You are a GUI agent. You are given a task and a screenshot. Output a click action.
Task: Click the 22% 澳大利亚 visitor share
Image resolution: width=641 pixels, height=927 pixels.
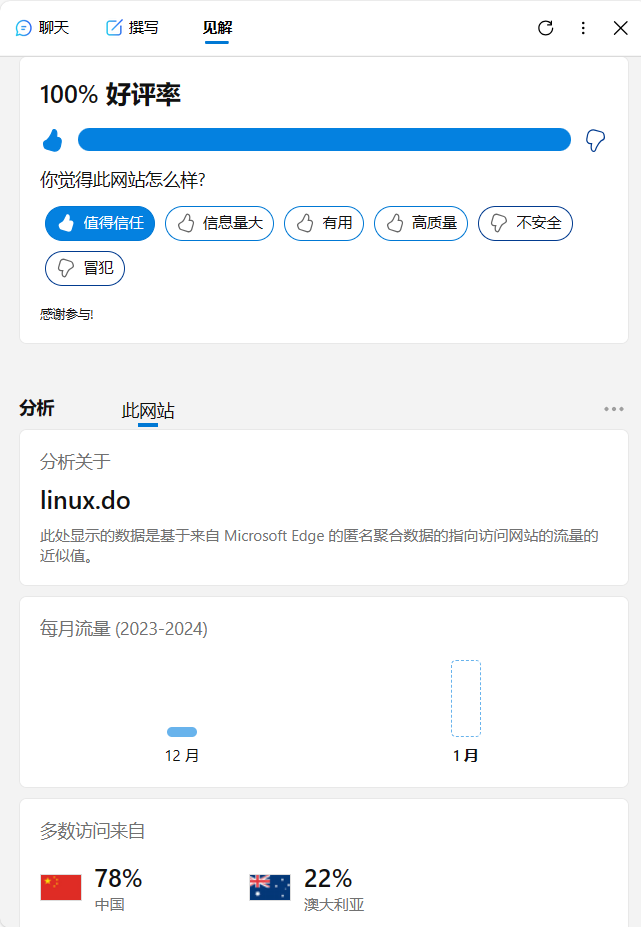pyautogui.click(x=334, y=889)
